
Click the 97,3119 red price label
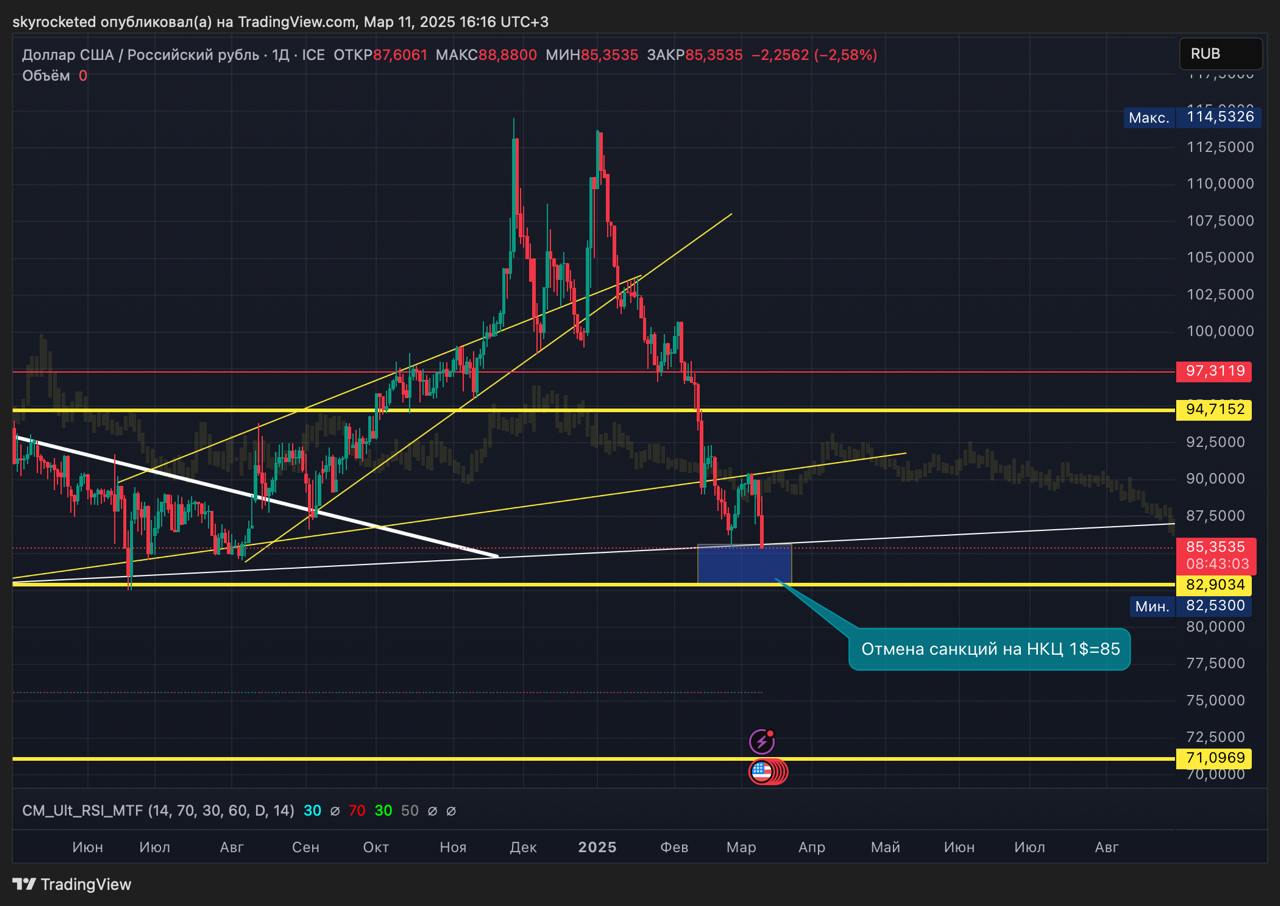pyautogui.click(x=1215, y=371)
